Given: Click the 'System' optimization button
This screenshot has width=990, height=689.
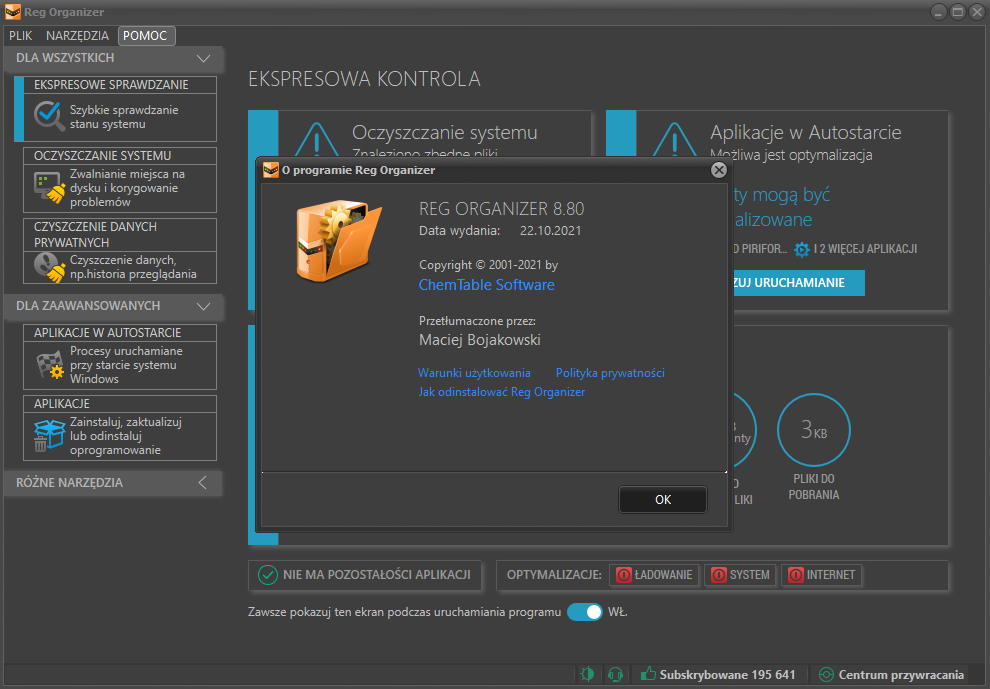Looking at the screenshot, I should 740,575.
